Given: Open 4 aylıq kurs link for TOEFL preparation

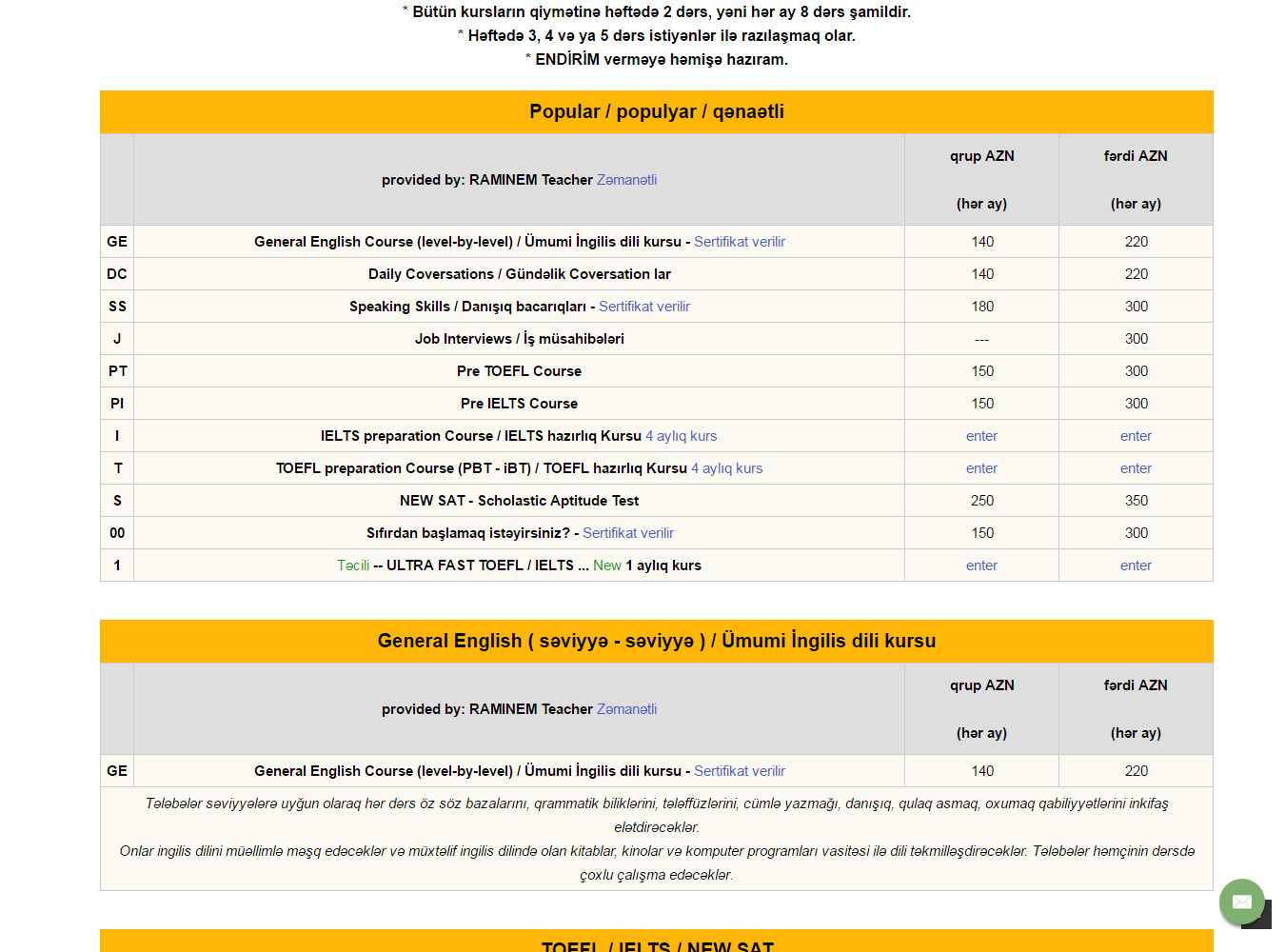Looking at the screenshot, I should point(726,468).
